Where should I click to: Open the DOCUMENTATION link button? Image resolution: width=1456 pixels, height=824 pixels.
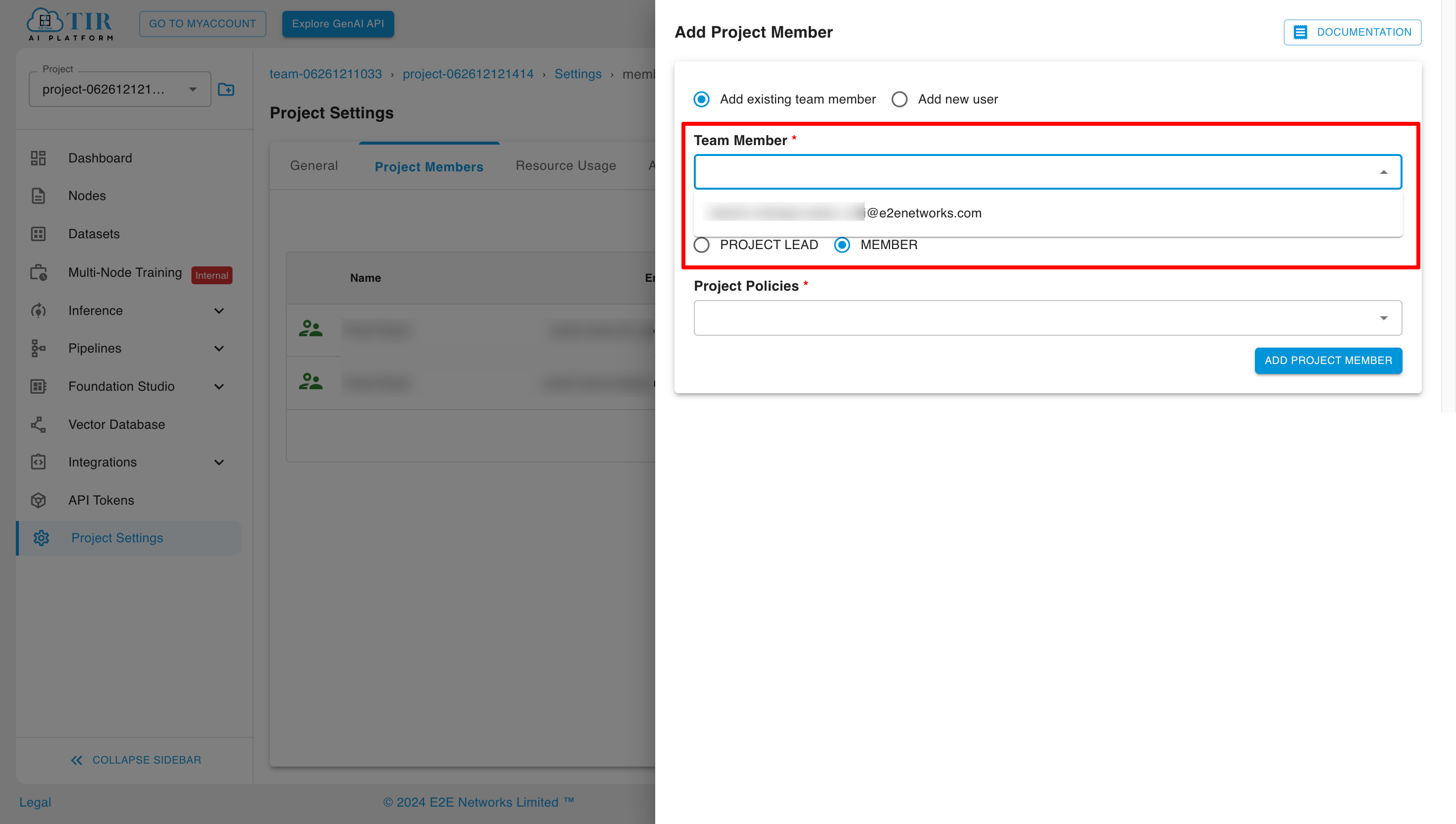click(1352, 32)
